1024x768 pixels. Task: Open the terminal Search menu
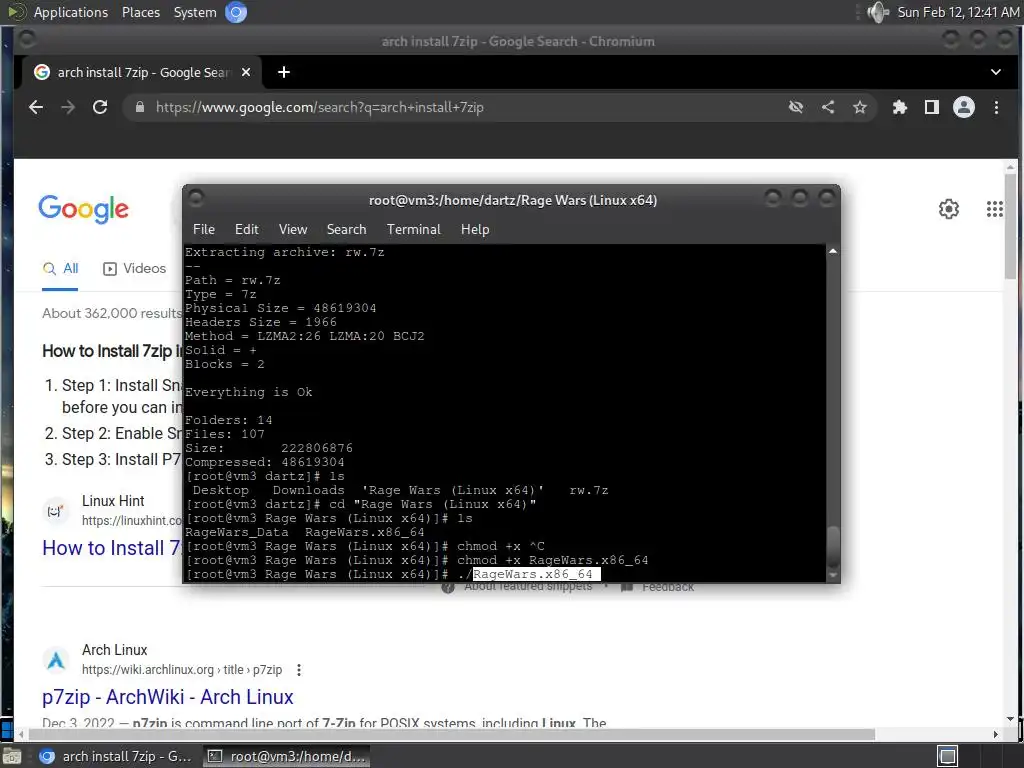point(346,229)
